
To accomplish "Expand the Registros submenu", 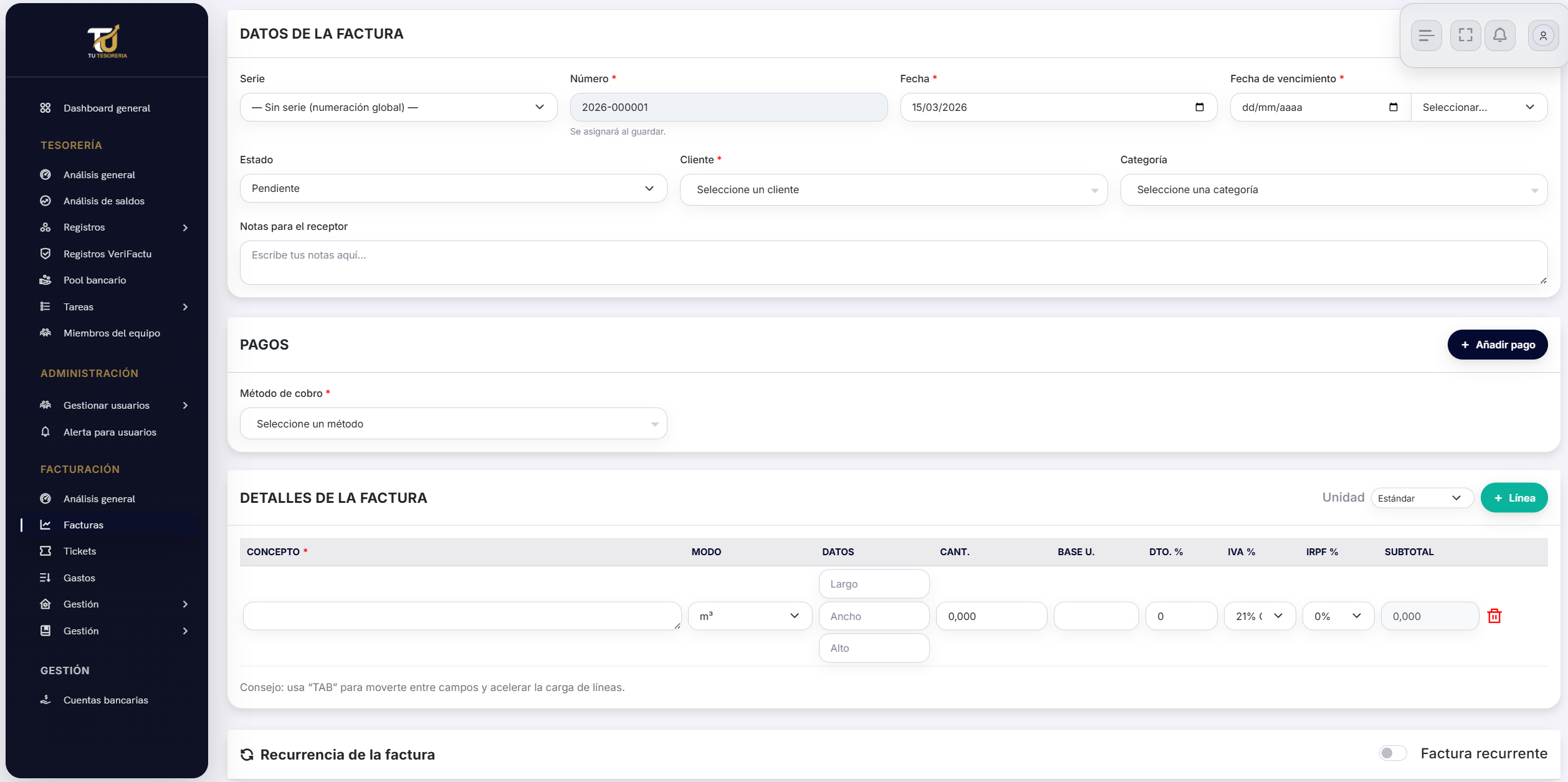I will 185,227.
